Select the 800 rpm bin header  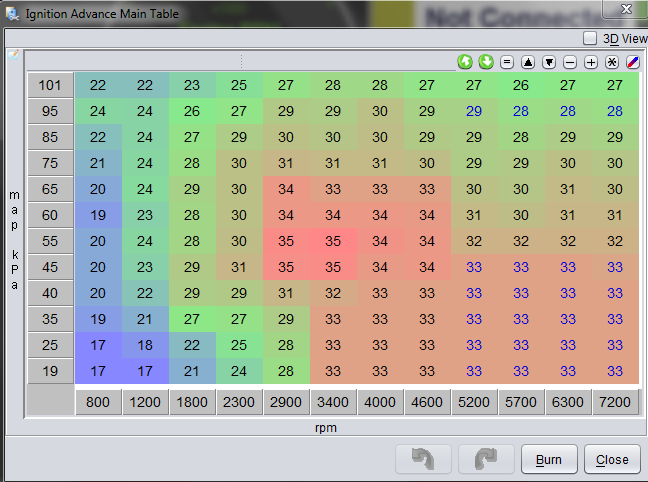click(x=98, y=402)
